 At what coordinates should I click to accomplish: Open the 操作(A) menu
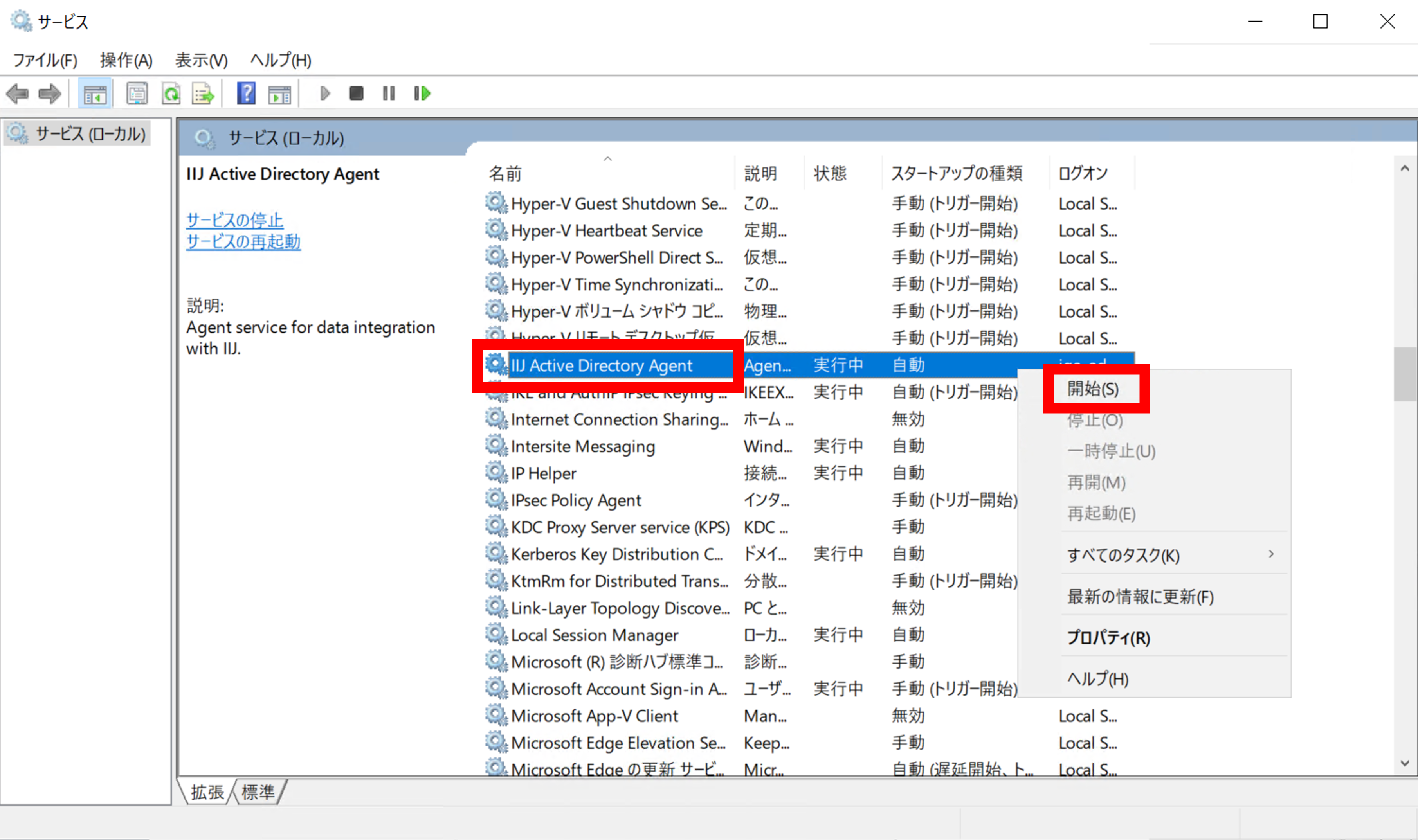tap(126, 60)
